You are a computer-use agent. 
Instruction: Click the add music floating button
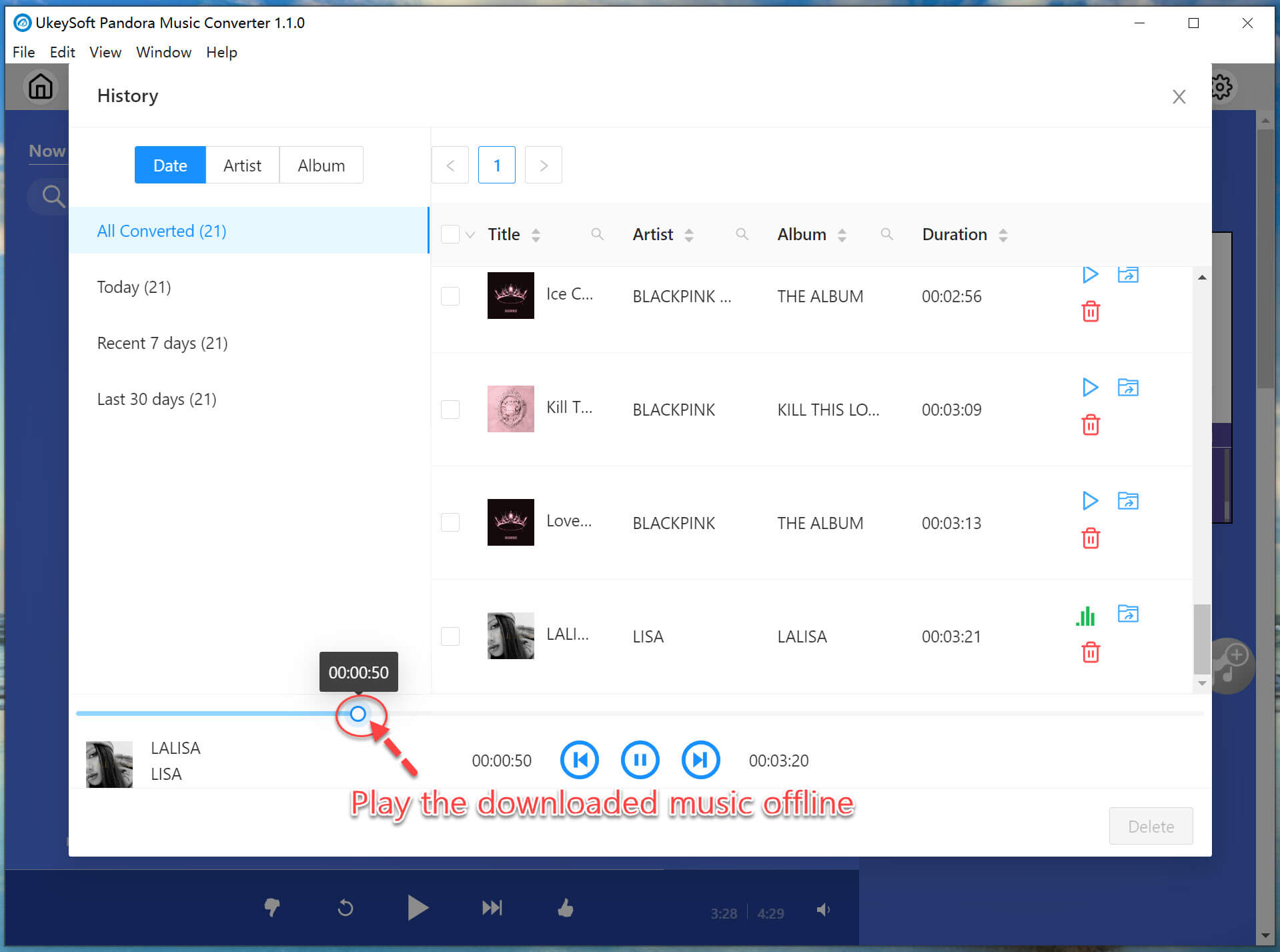coord(1232,664)
